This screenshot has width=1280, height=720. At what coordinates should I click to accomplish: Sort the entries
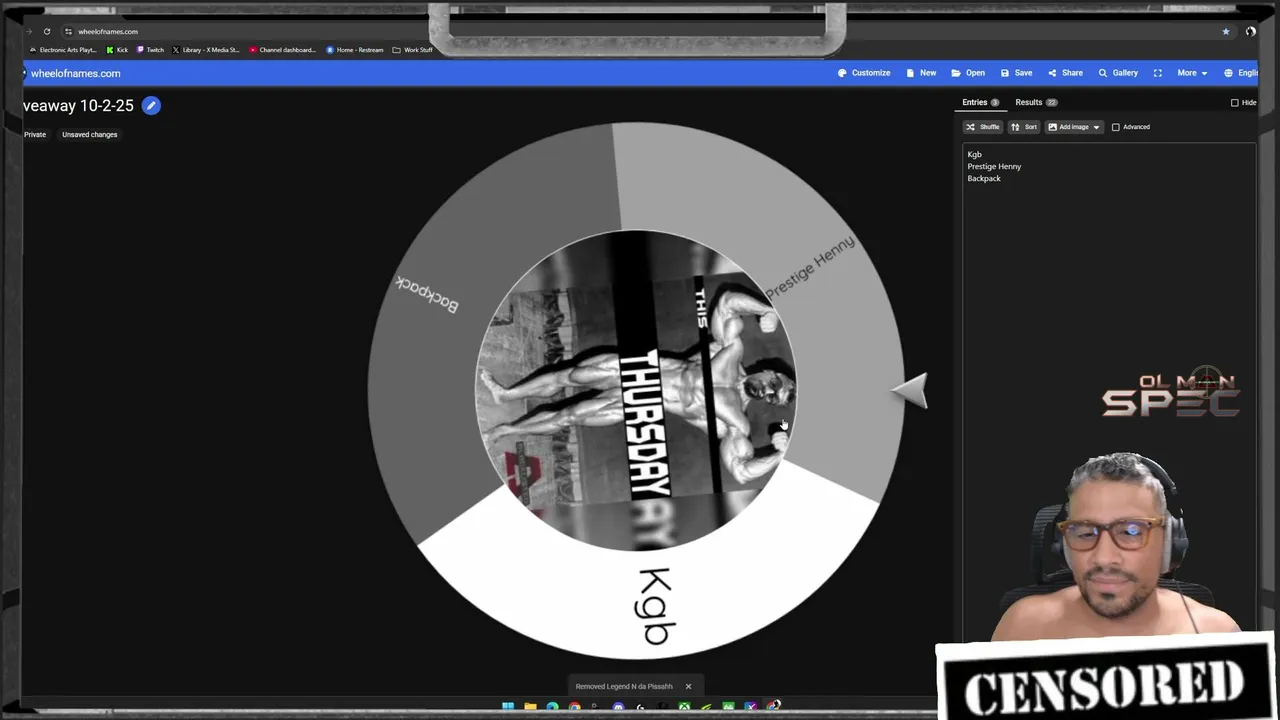[x=1023, y=127]
